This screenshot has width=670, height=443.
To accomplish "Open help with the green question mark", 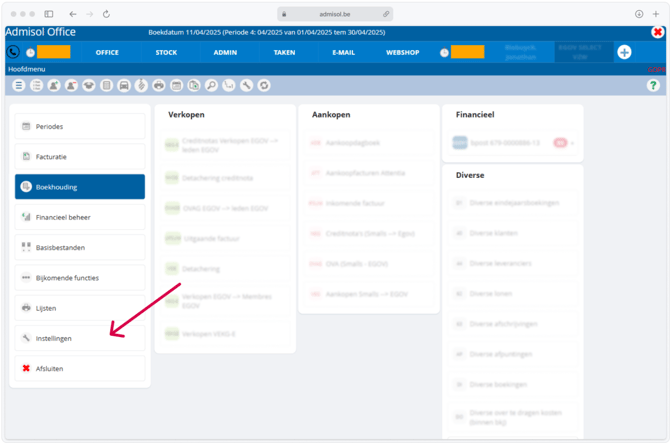I will 653,85.
